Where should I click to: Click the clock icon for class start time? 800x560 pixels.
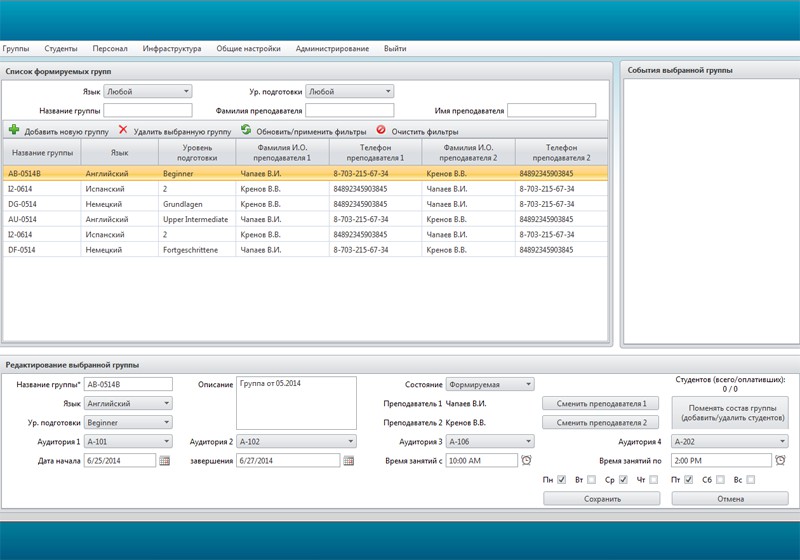(x=527, y=461)
